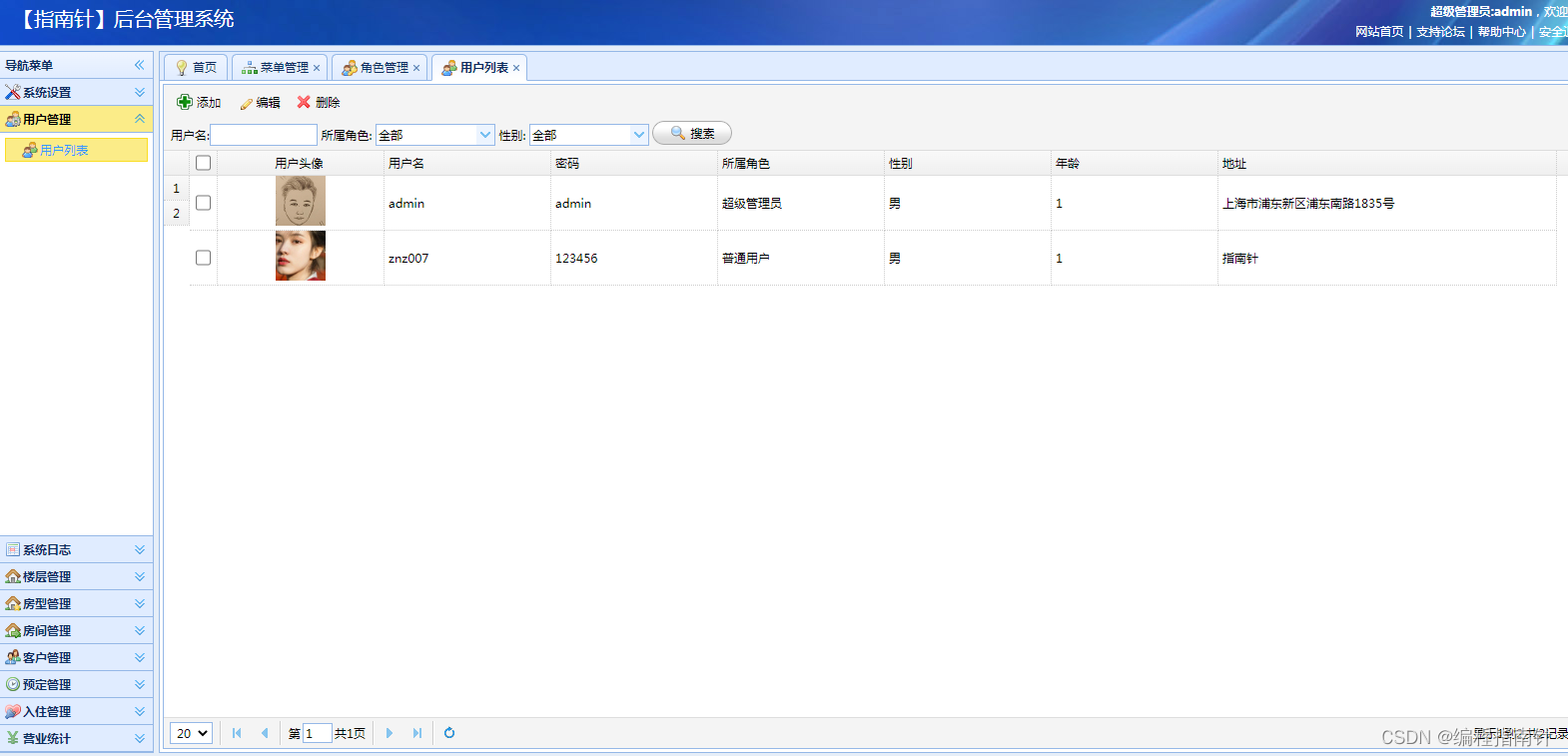
Task: Open the page size 20 dropdown
Action: 191,733
